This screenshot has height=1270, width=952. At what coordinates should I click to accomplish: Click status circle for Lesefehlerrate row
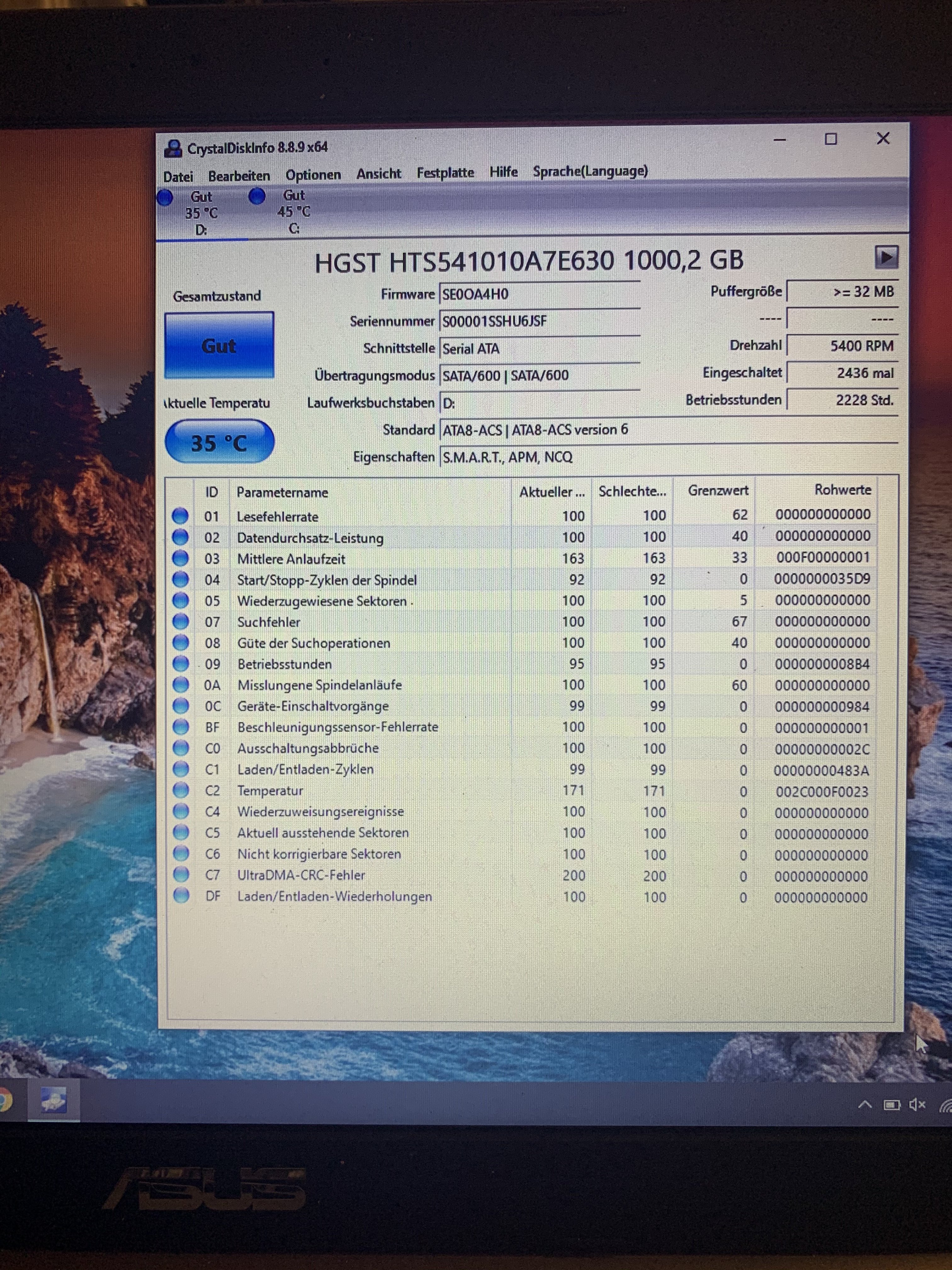(180, 516)
